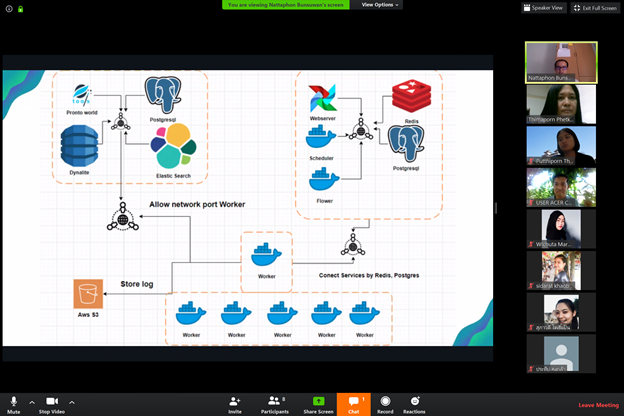
Task: Open the Chat panel
Action: tap(354, 401)
